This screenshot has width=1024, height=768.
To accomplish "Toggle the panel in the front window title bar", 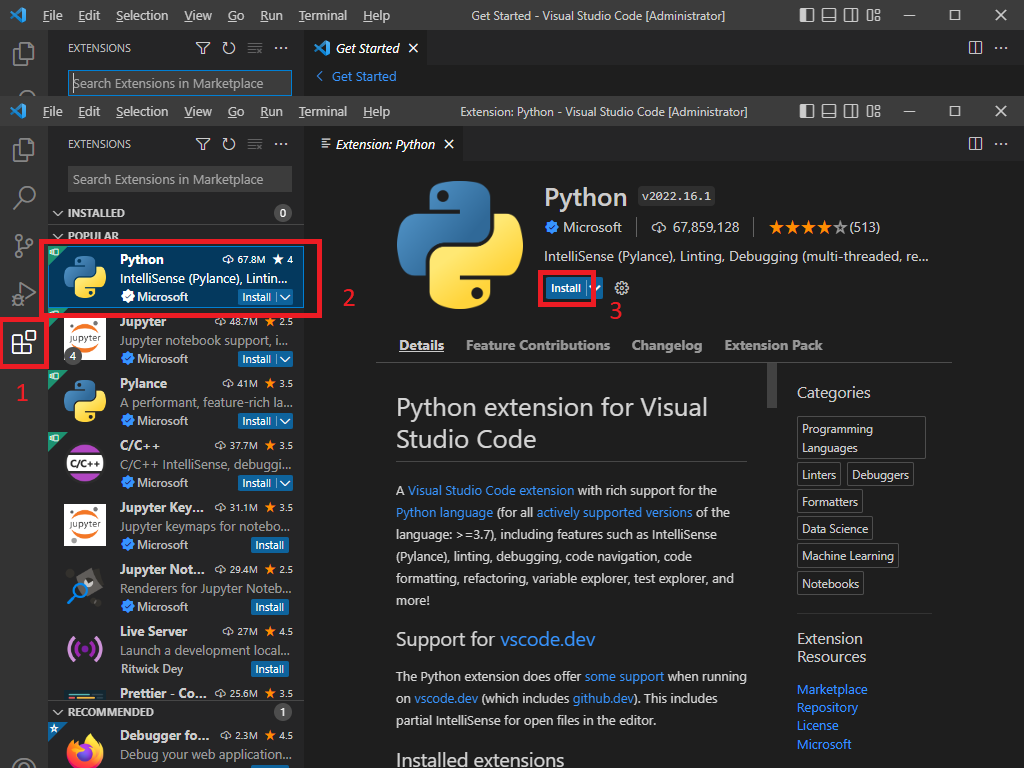I will coord(829,111).
